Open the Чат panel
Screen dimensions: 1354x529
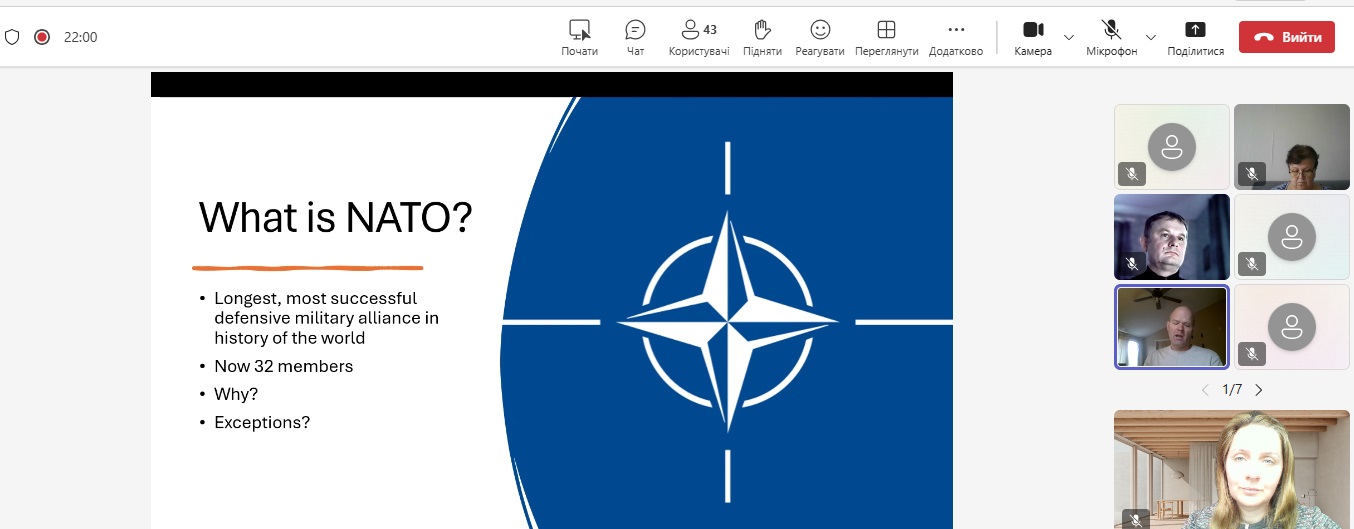tap(635, 37)
